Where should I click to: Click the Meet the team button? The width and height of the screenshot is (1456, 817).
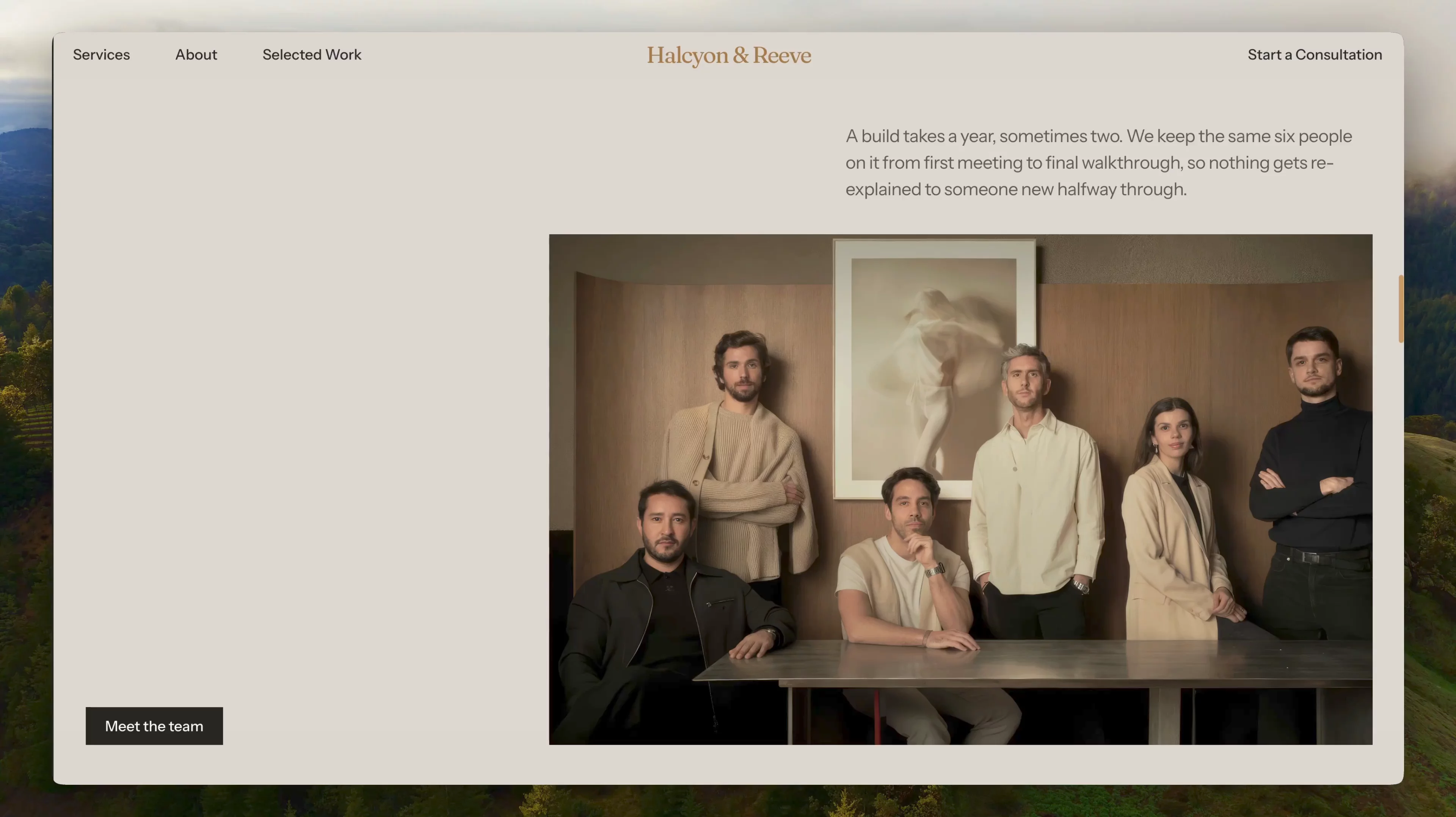coord(154,726)
